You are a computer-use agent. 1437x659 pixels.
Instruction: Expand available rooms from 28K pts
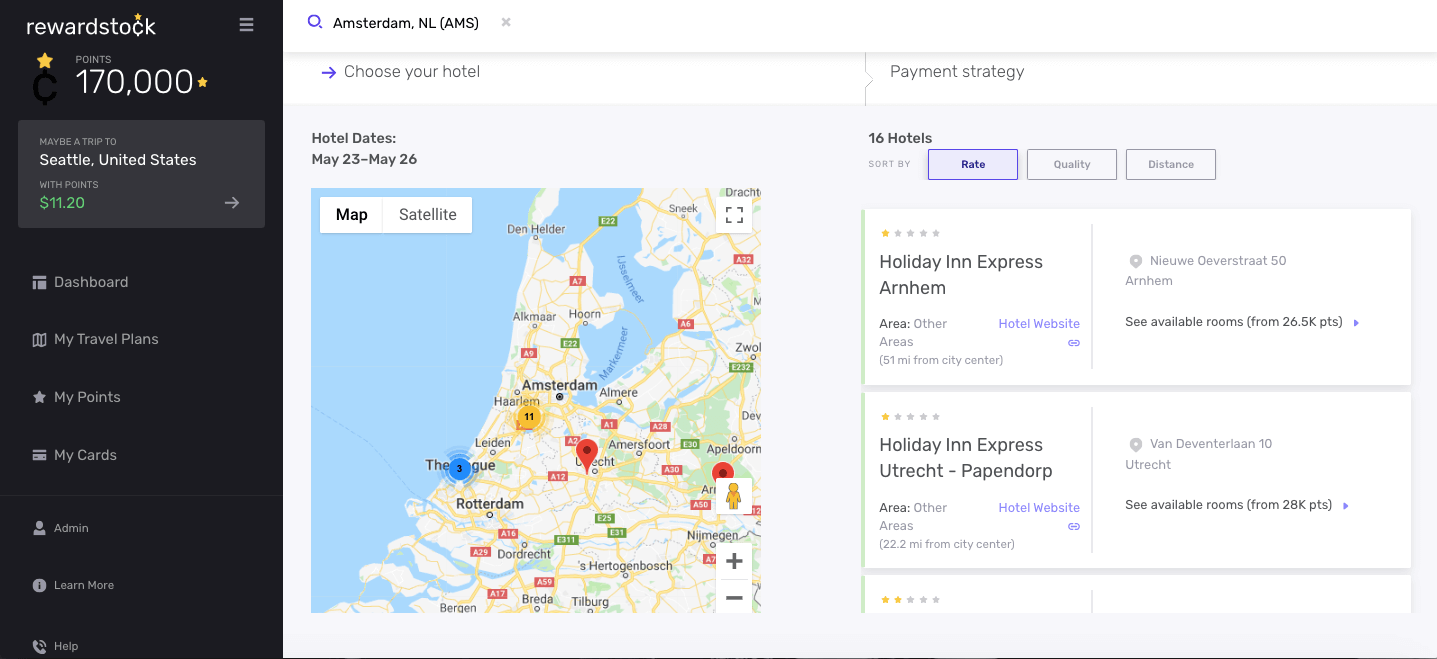tap(1237, 505)
